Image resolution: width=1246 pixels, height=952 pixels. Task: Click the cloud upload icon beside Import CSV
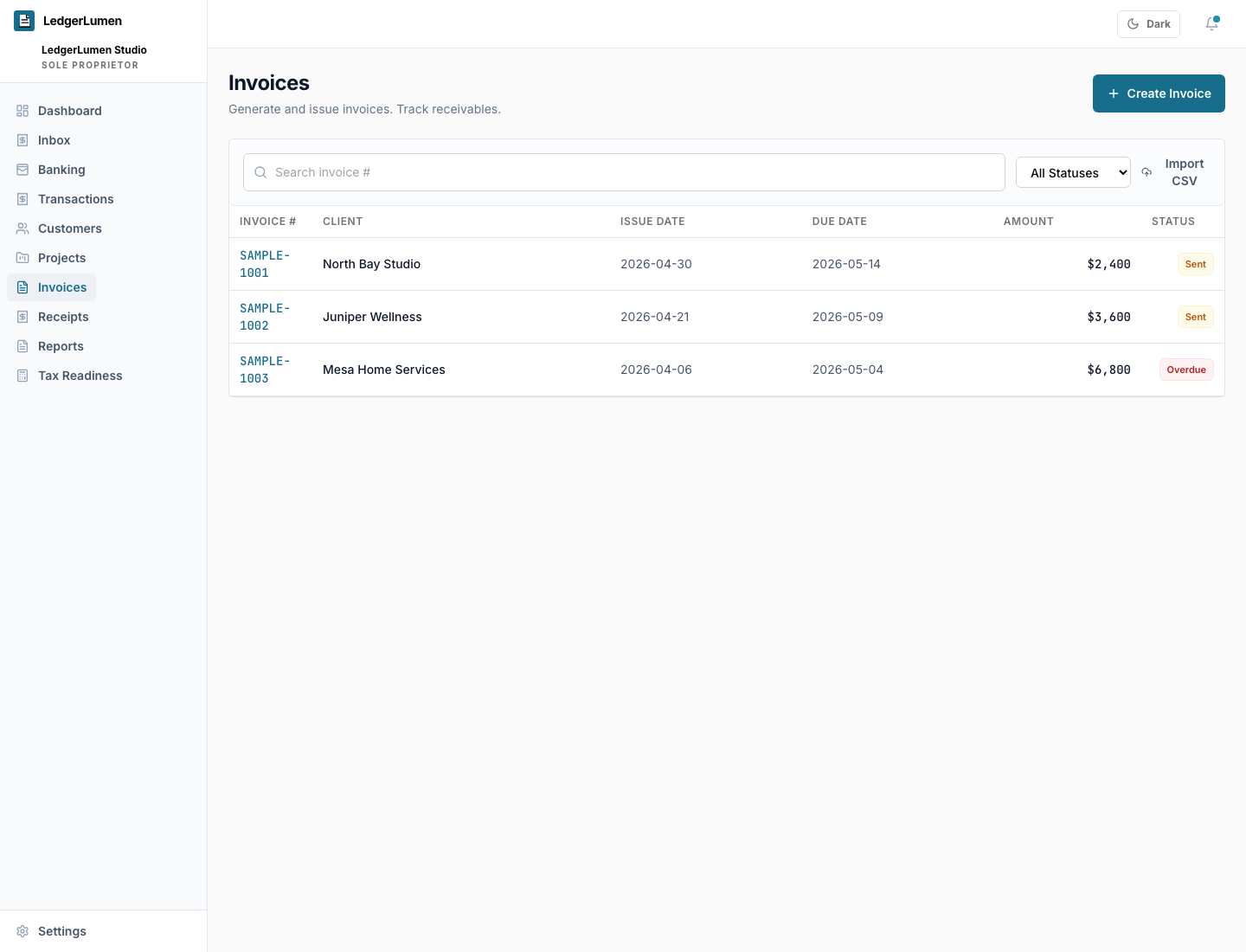click(1146, 172)
